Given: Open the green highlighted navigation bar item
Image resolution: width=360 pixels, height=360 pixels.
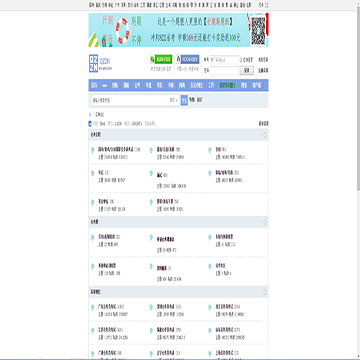Looking at the screenshot, I should 227,85.
